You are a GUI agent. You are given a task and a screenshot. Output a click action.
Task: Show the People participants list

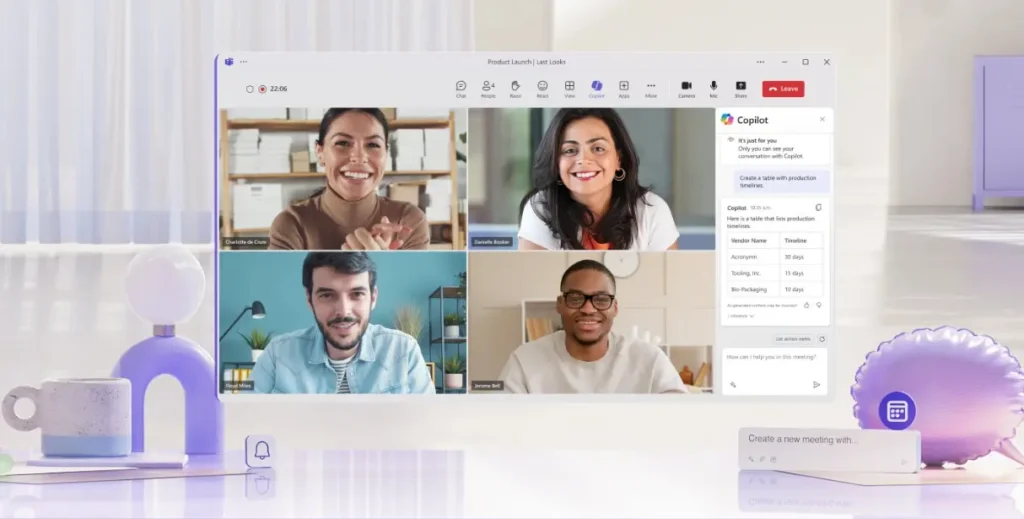pos(488,89)
